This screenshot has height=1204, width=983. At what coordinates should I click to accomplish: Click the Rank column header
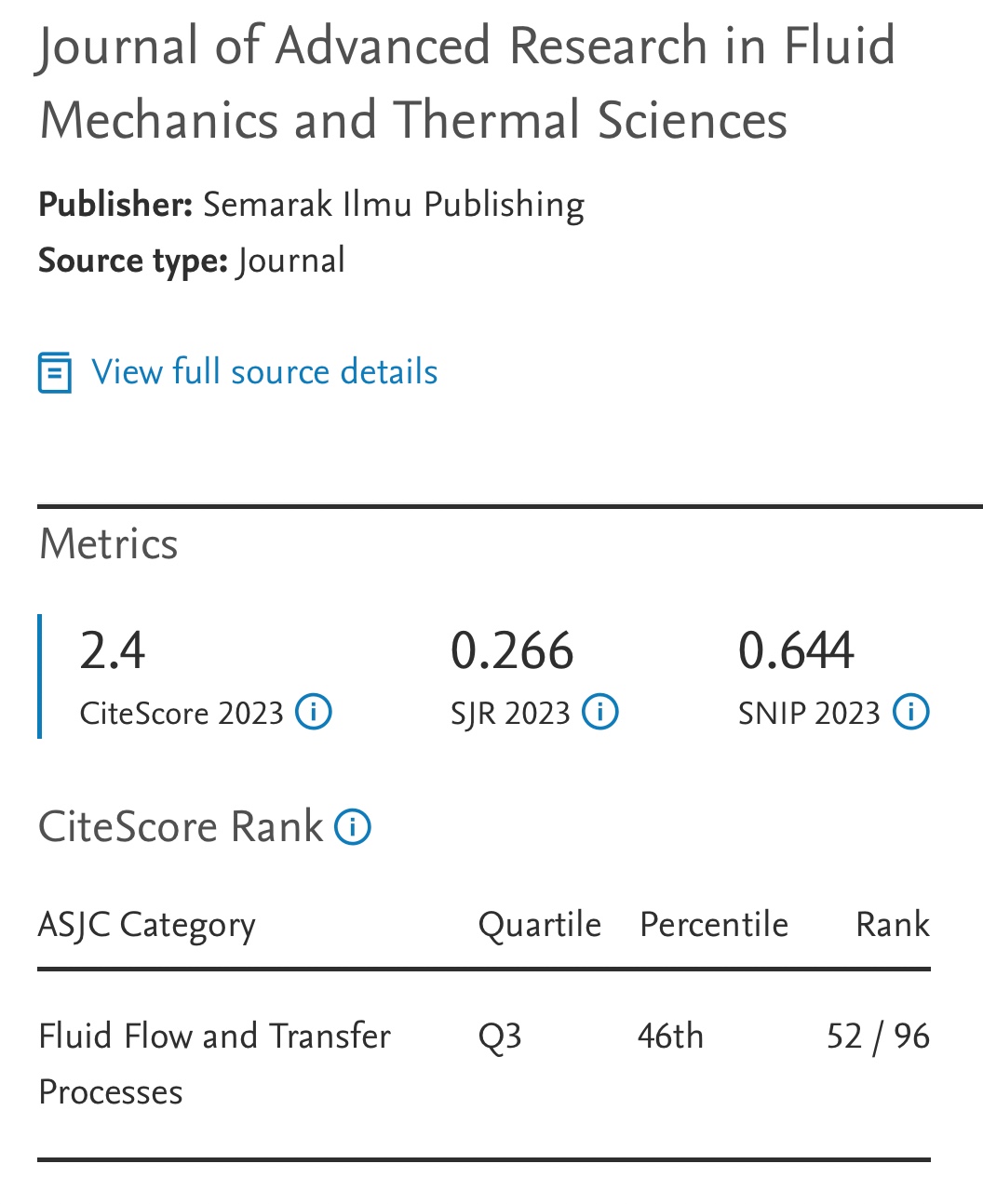click(892, 925)
